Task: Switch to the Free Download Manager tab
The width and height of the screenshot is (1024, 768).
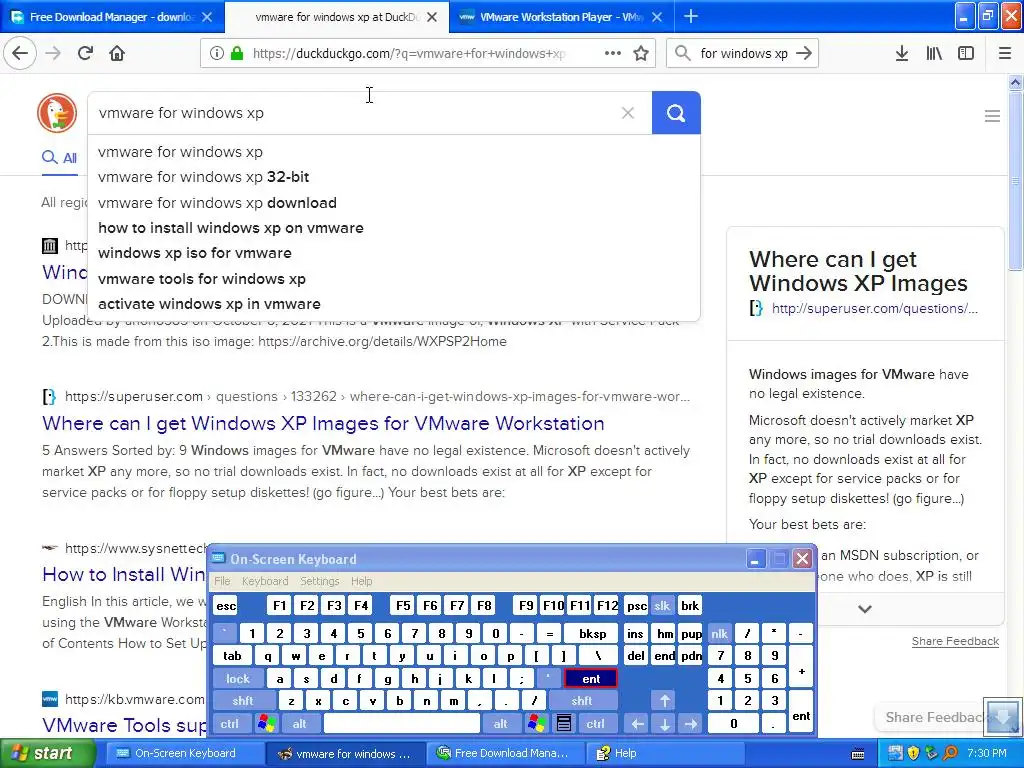Action: pyautogui.click(x=112, y=17)
